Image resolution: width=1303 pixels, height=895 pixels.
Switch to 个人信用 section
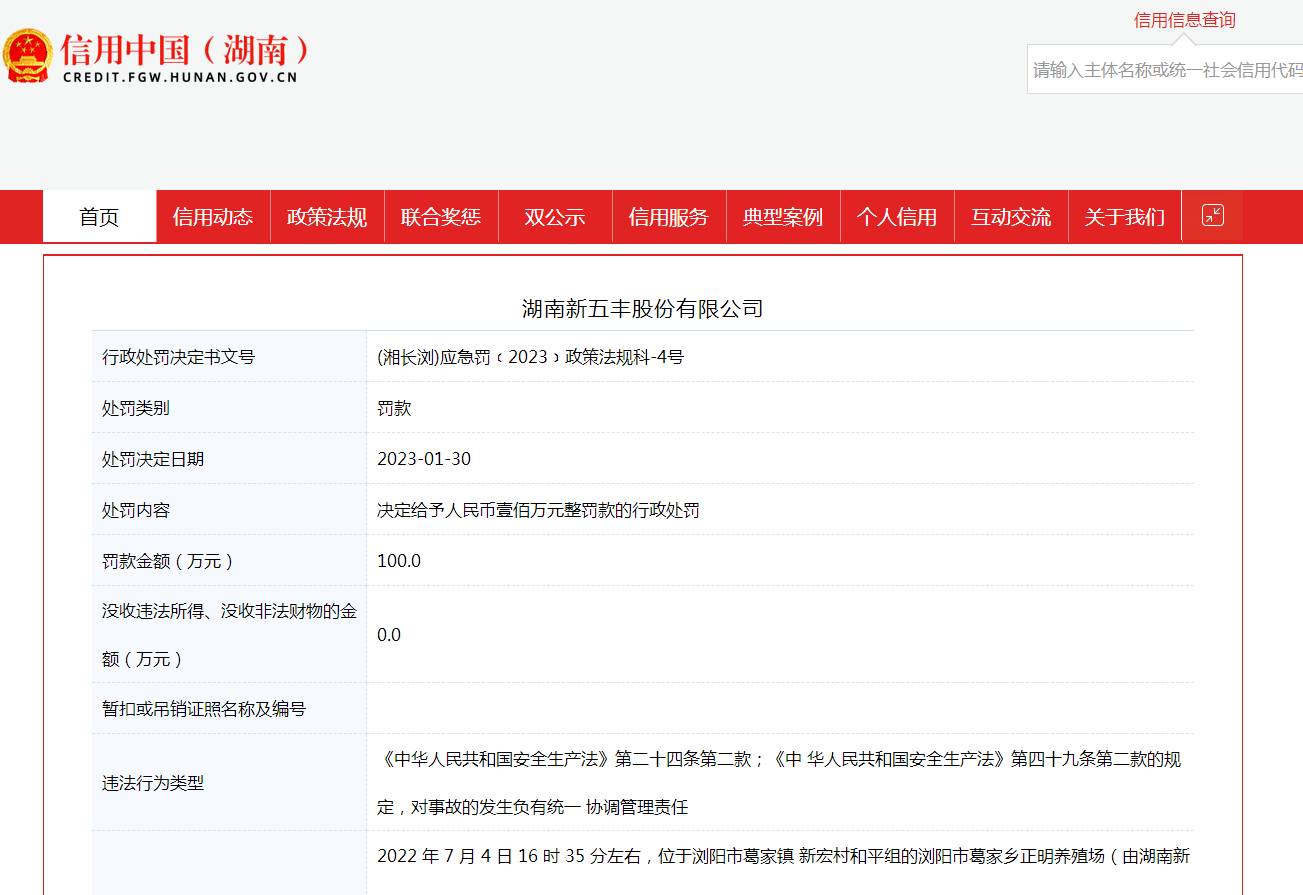pyautogui.click(x=897, y=217)
